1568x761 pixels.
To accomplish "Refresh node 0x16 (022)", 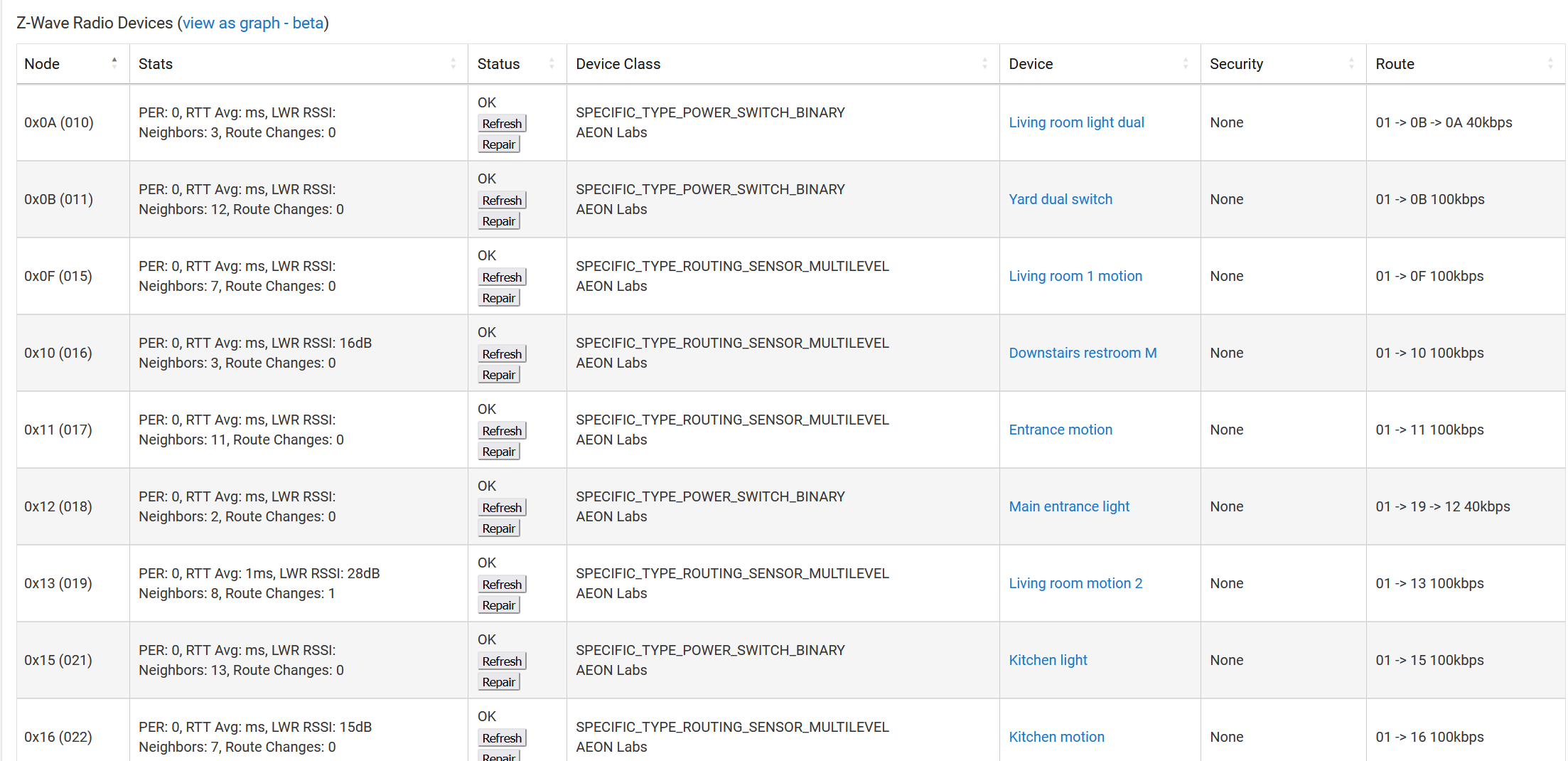I will [x=502, y=738].
